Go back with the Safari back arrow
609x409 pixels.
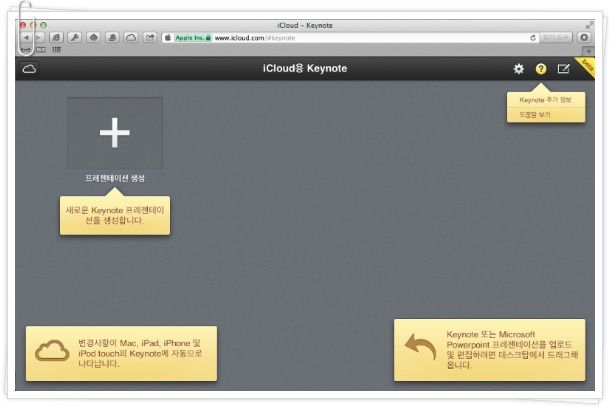pyautogui.click(x=26, y=38)
